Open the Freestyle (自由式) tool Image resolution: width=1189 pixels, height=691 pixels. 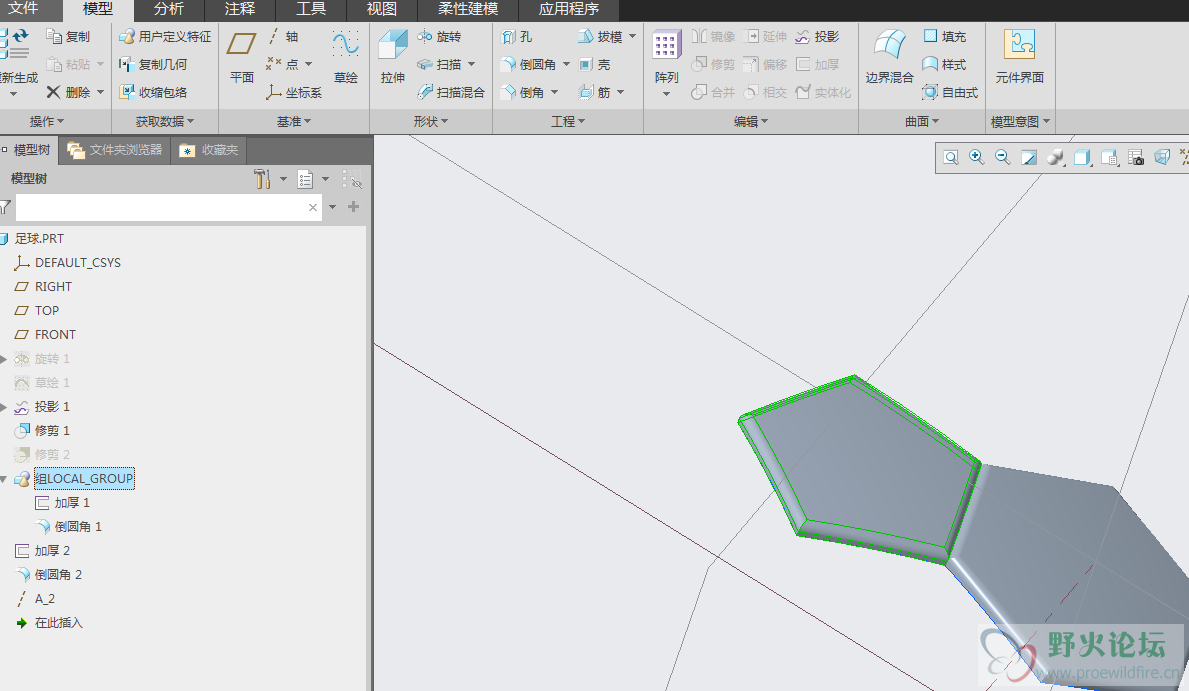point(950,93)
